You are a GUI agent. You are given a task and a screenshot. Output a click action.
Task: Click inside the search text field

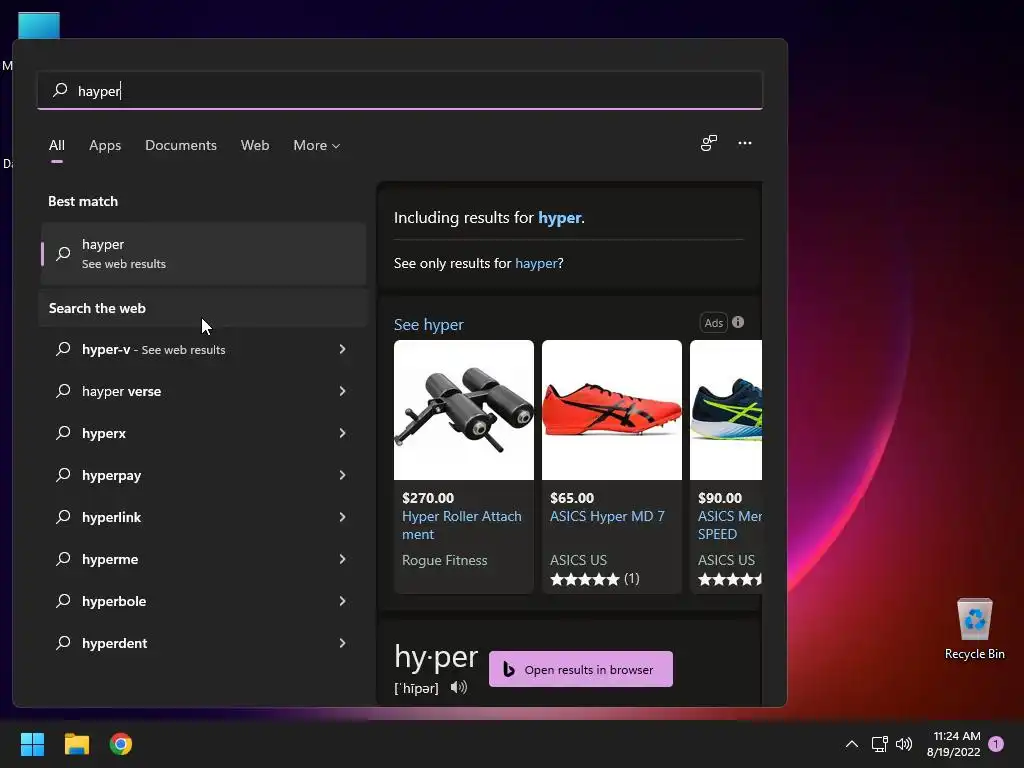pos(400,90)
